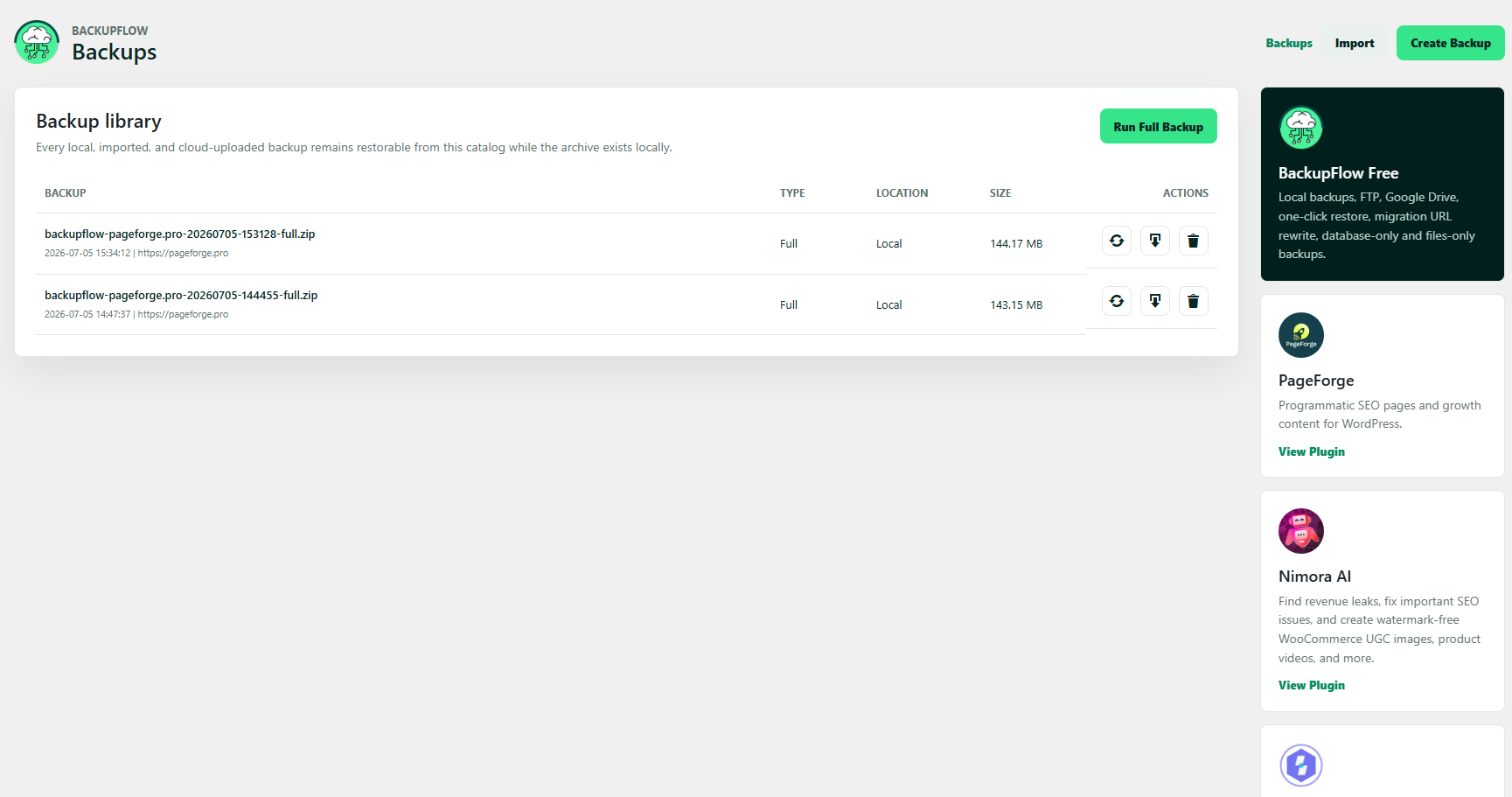Screen dimensions: 1512x797
Task: Click the TYPE column header
Action: coord(792,193)
